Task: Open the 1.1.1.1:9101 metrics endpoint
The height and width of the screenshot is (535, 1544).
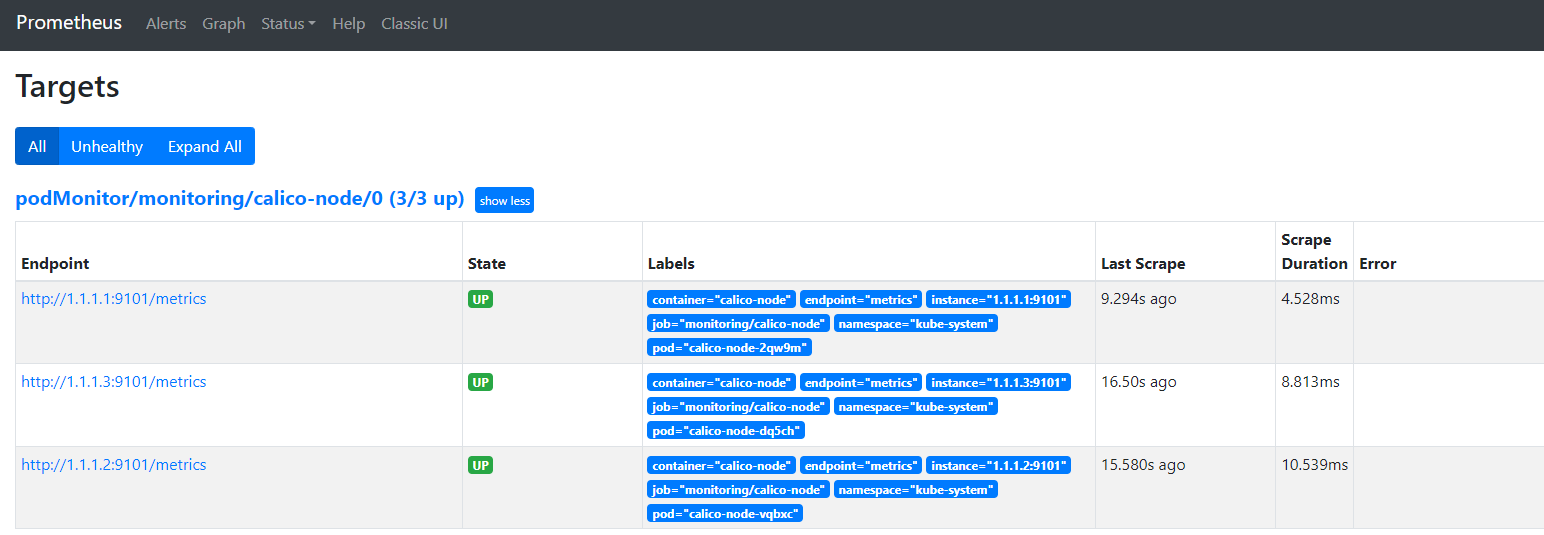Action: pyautogui.click(x=114, y=299)
